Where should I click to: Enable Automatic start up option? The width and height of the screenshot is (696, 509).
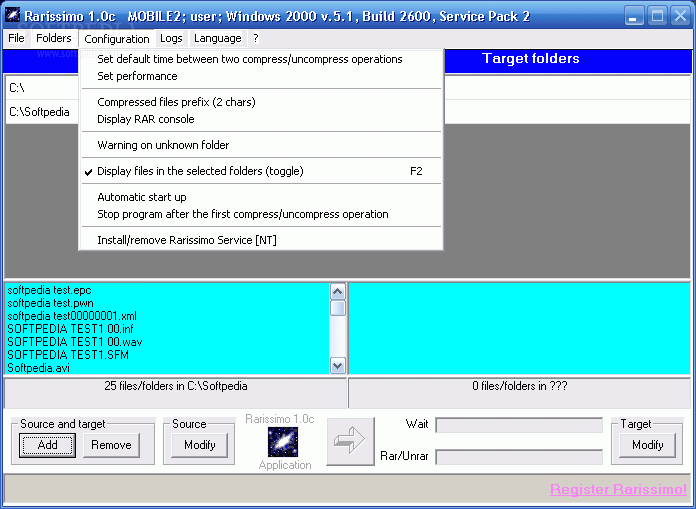(x=261, y=197)
